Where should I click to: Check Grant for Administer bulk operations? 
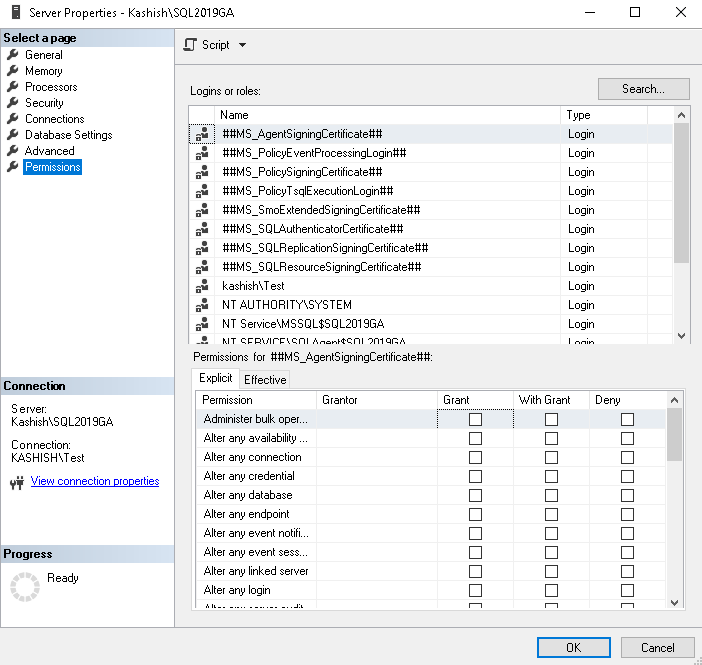tap(475, 420)
